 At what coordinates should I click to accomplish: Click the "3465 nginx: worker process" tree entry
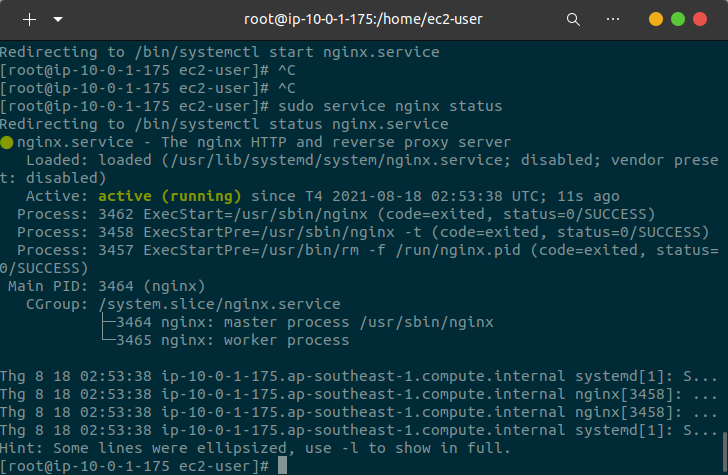coord(232,340)
